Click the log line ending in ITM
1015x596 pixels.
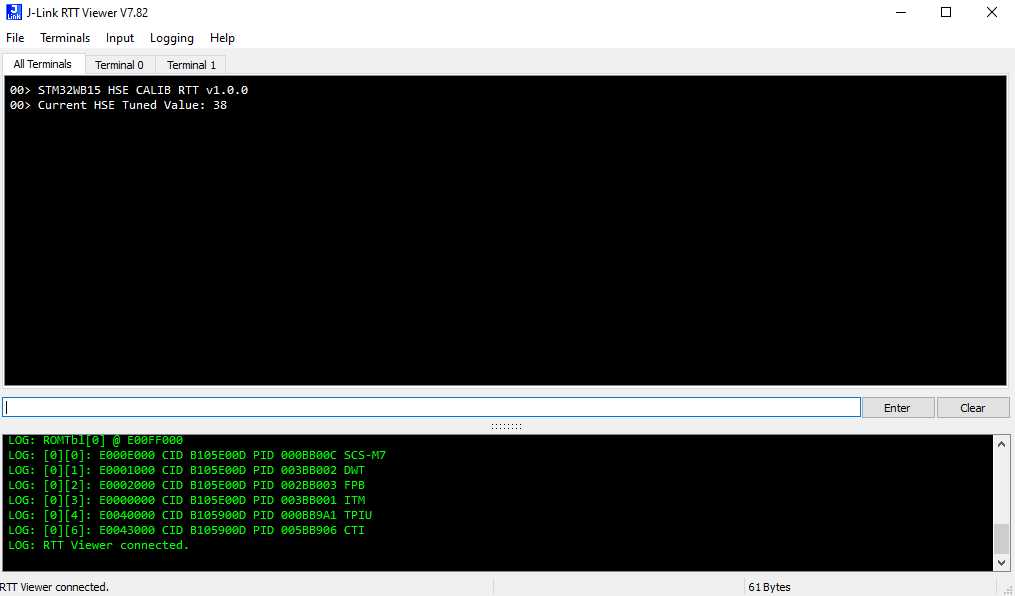click(x=186, y=500)
